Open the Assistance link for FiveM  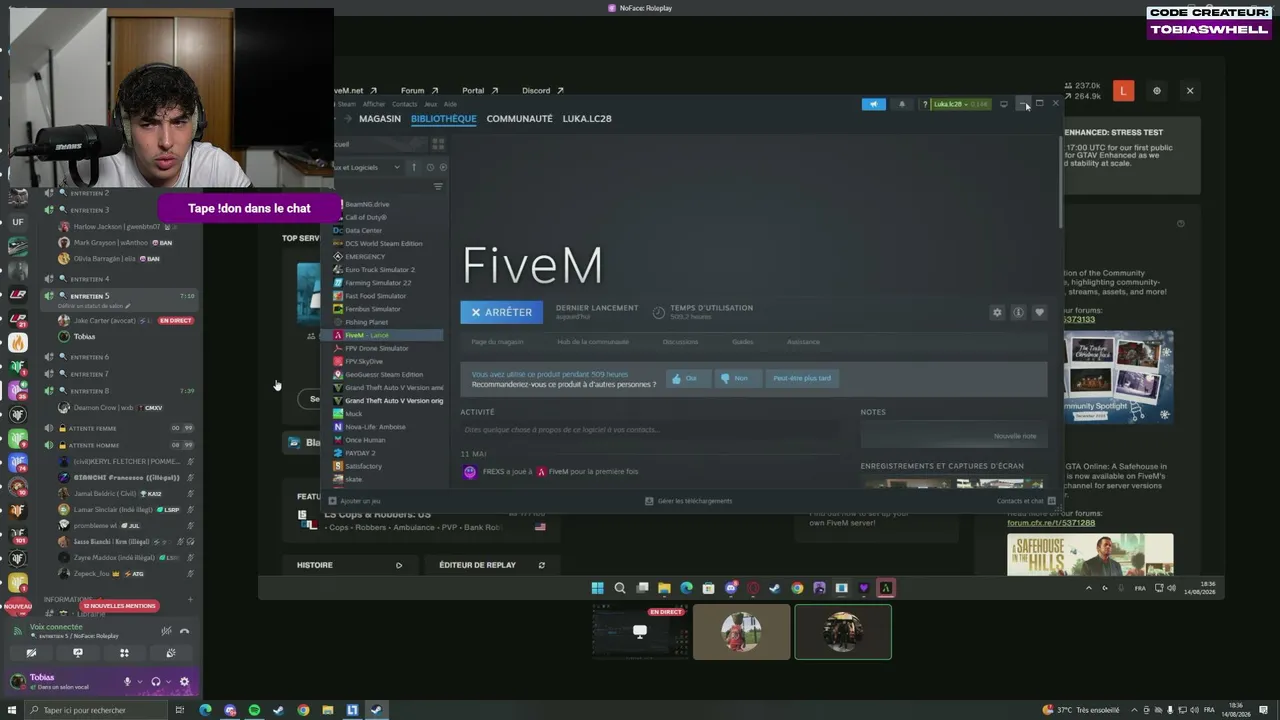click(803, 342)
